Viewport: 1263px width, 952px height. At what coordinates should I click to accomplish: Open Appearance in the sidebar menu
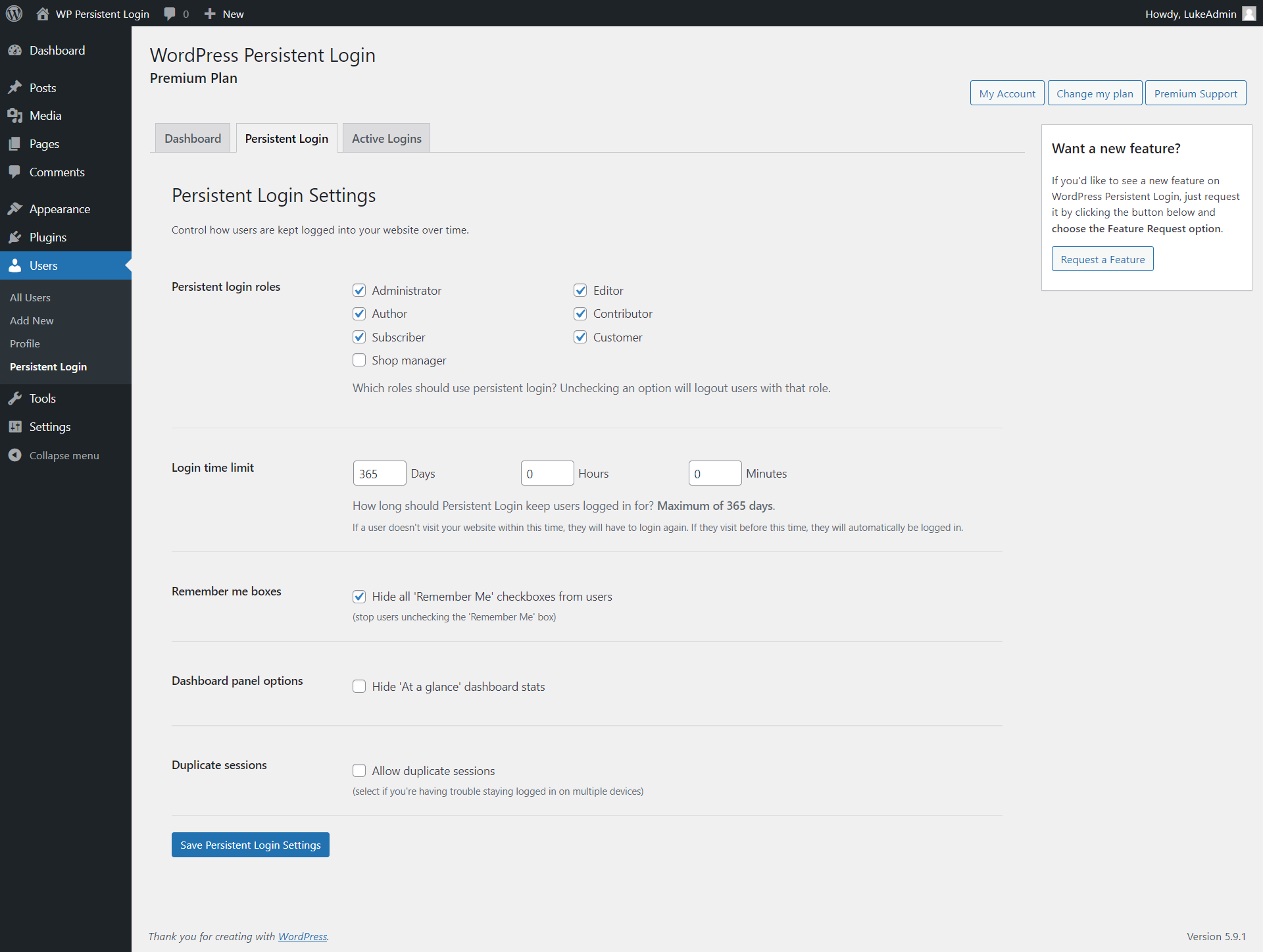click(60, 209)
